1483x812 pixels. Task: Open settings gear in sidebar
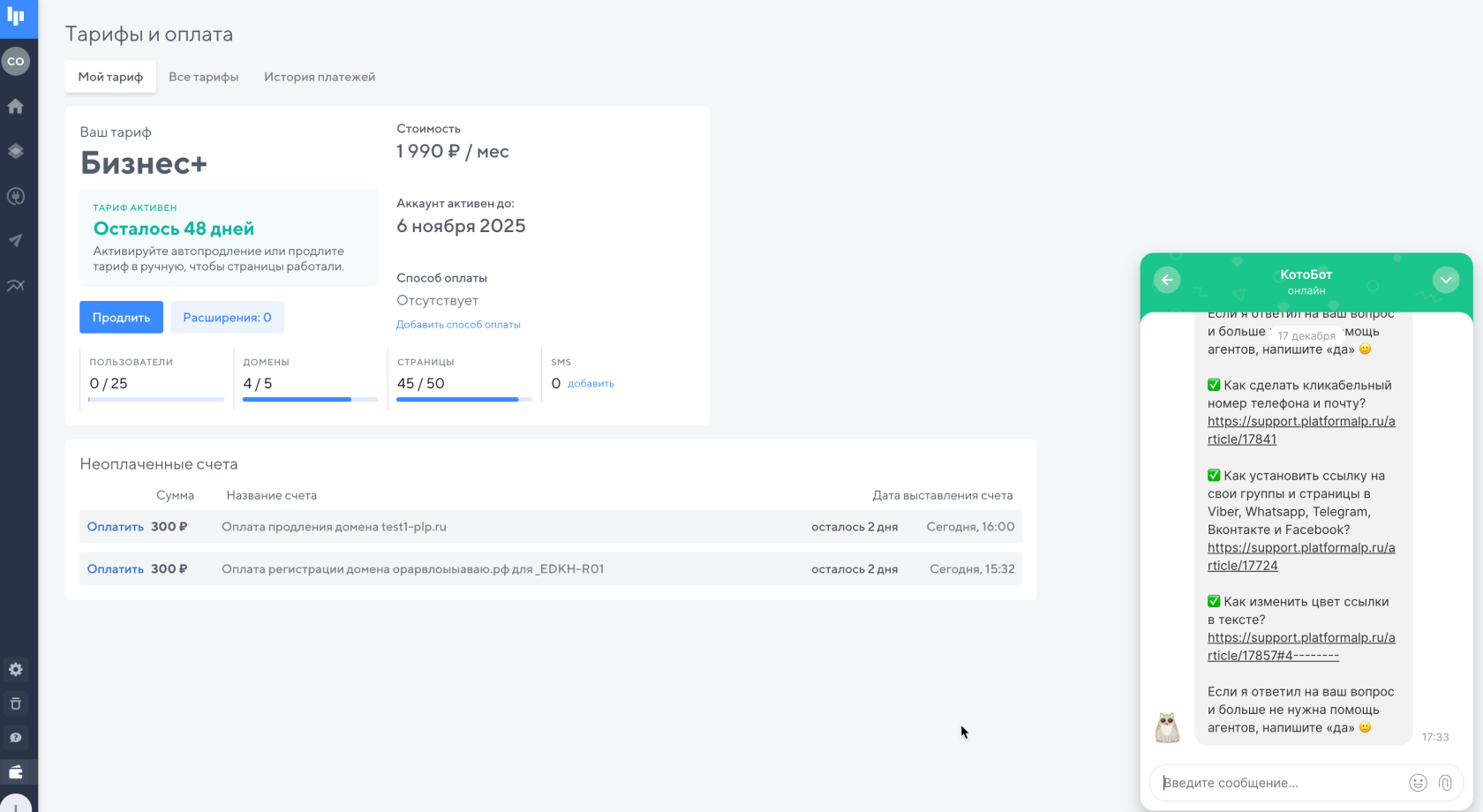coord(16,669)
